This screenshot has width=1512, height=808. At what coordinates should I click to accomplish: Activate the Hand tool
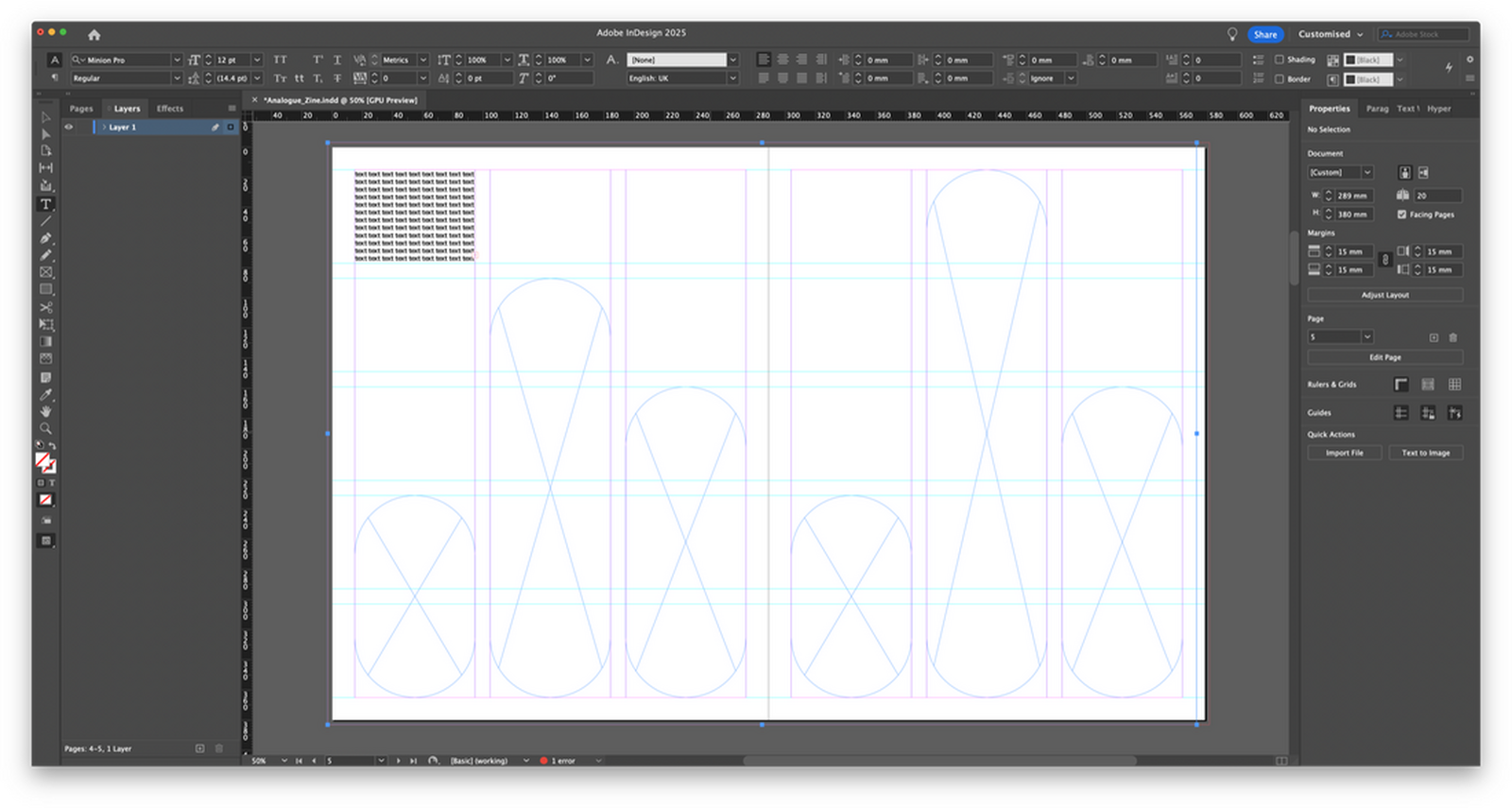click(45, 411)
